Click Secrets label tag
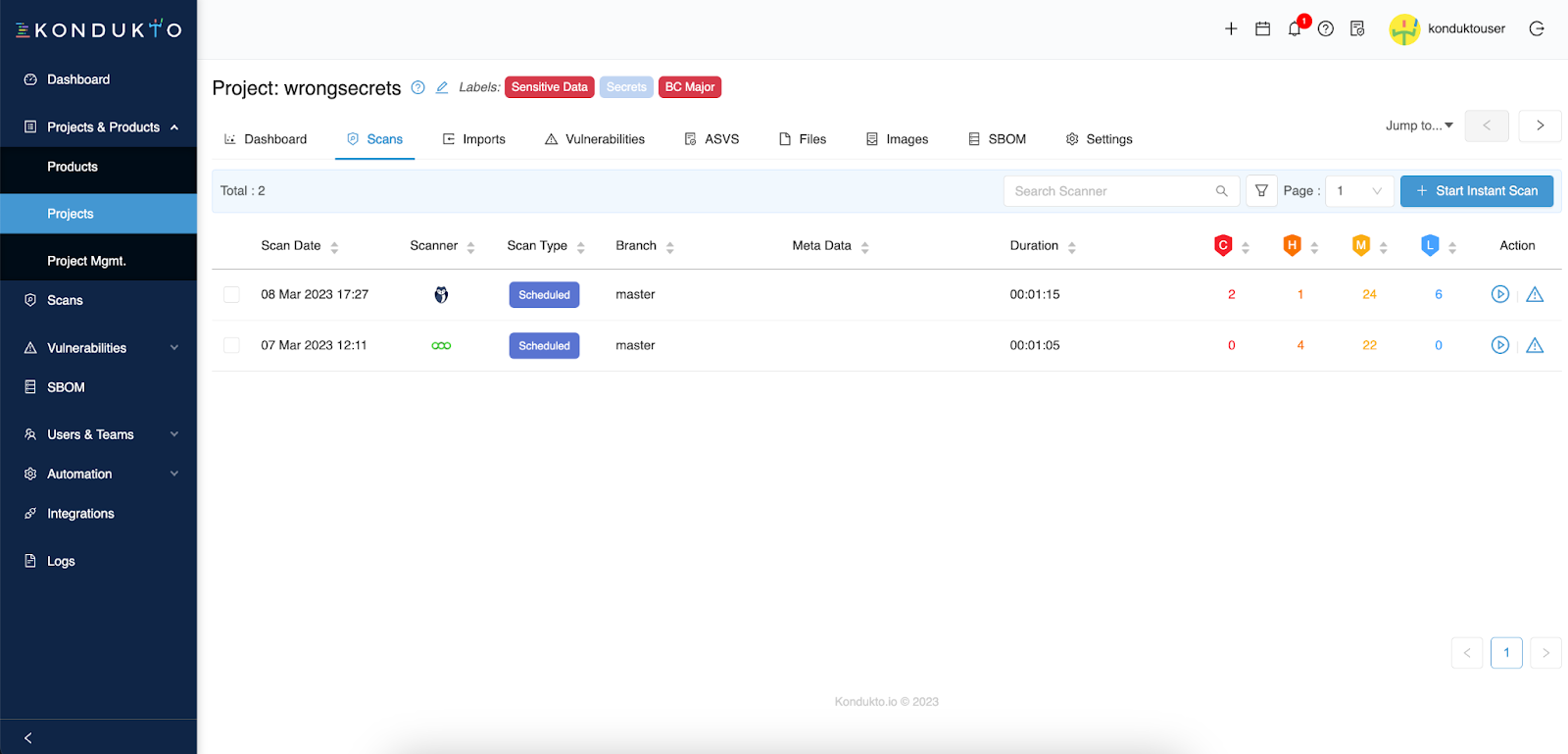Screen dimensions: 1568x754 click(x=626, y=87)
